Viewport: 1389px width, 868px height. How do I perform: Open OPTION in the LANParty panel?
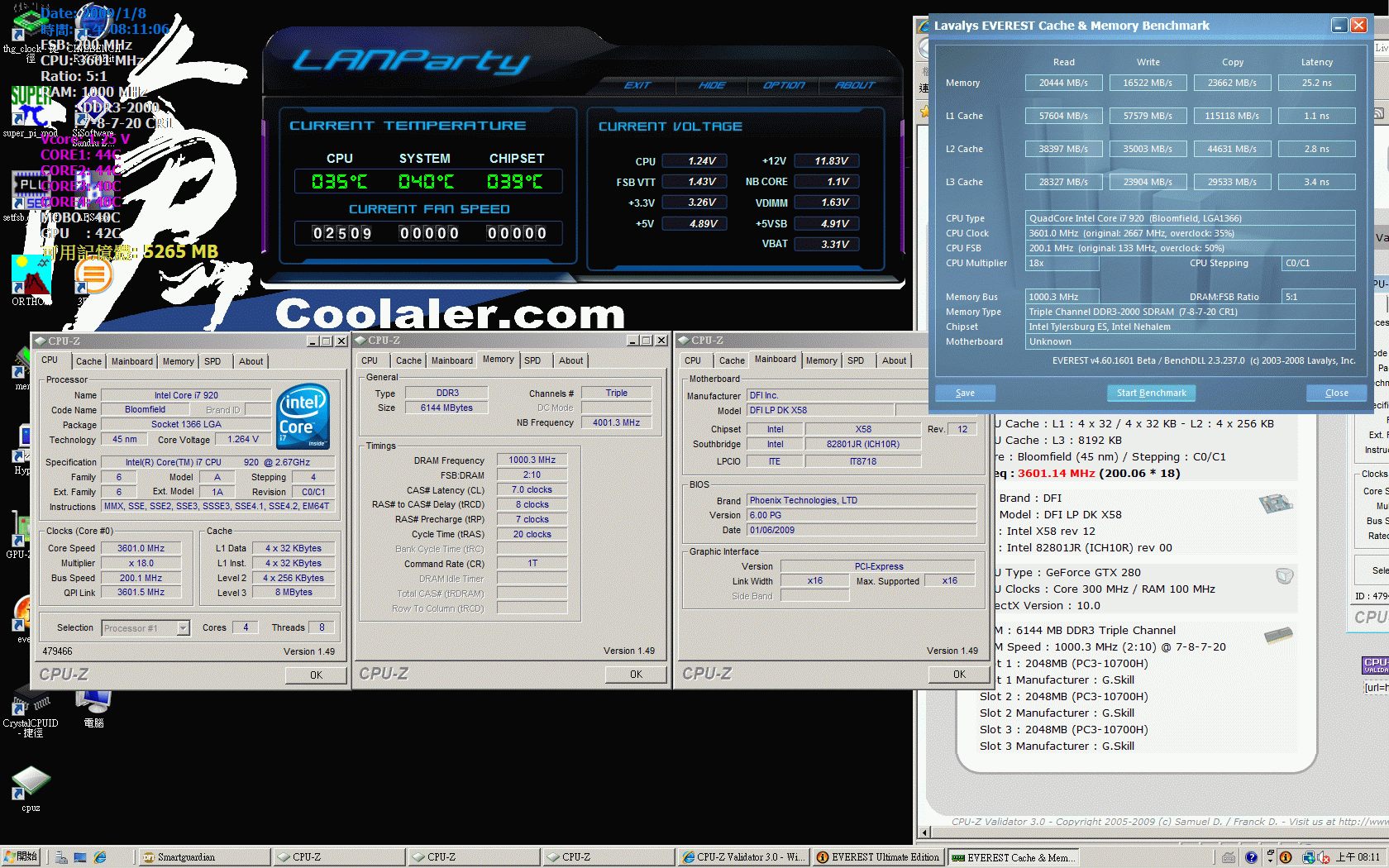point(784,85)
